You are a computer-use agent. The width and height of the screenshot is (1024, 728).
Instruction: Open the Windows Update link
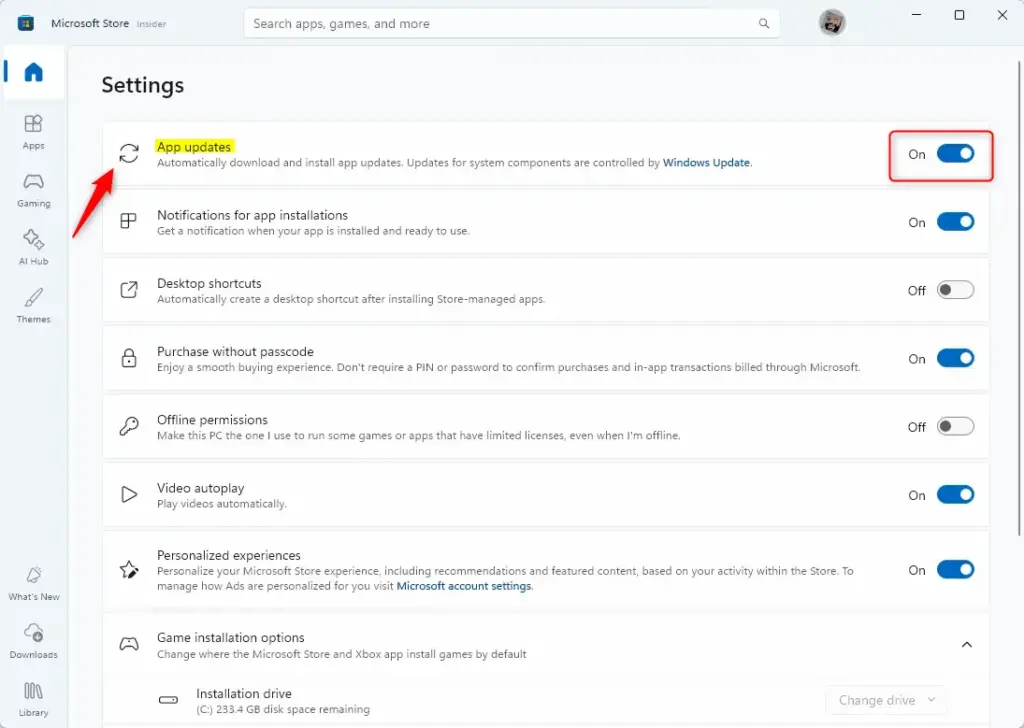(x=706, y=163)
